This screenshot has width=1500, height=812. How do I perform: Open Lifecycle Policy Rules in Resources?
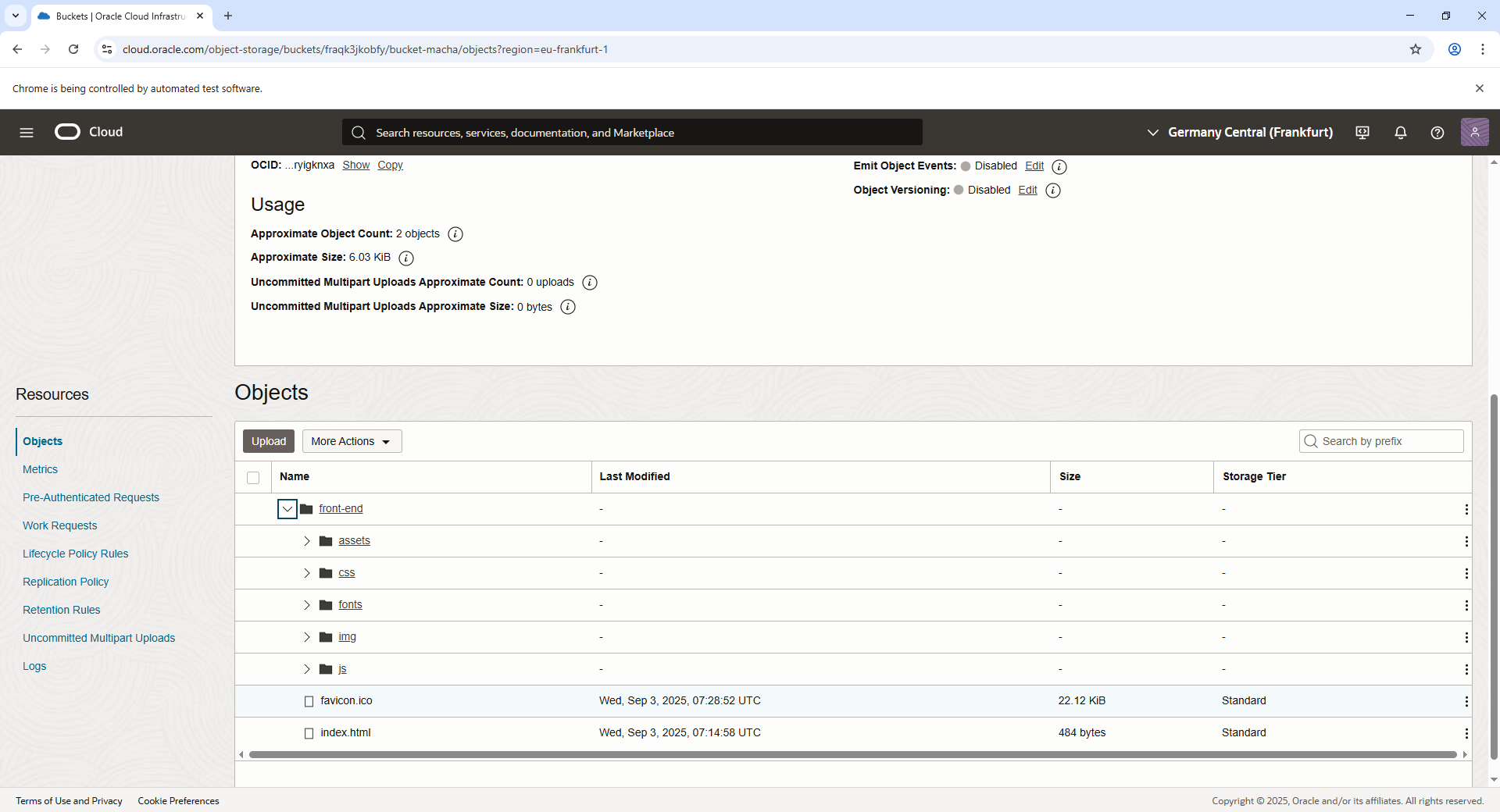point(75,554)
